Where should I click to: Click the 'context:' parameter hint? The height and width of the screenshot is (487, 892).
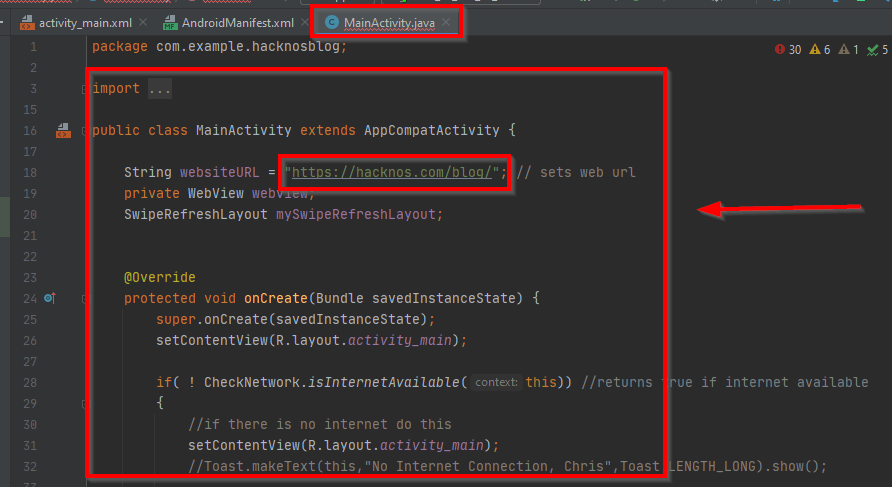(496, 382)
